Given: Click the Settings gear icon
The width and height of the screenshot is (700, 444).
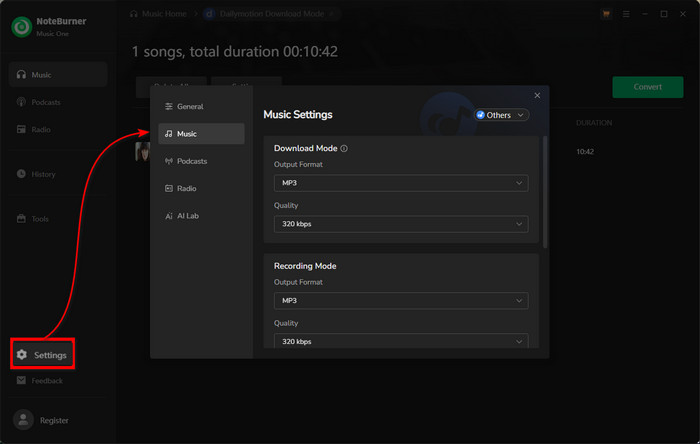Looking at the screenshot, I should [22, 355].
